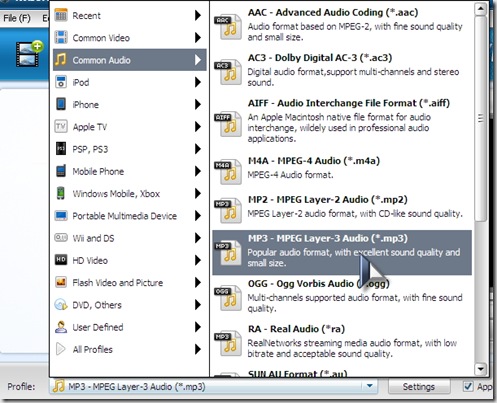
Task: Click the Flash Video and Picture icon
Action: pyautogui.click(x=61, y=282)
